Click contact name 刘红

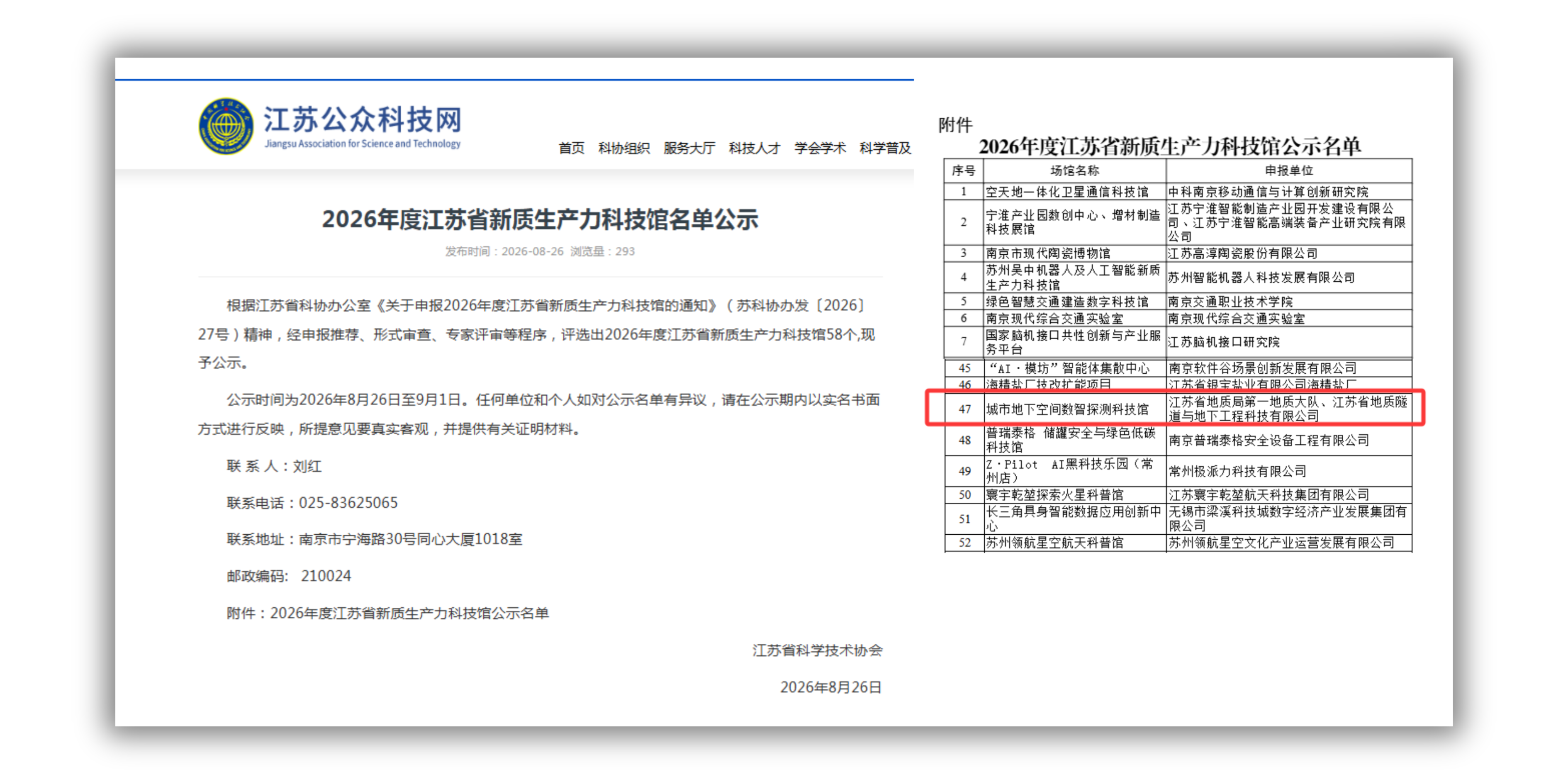[307, 466]
